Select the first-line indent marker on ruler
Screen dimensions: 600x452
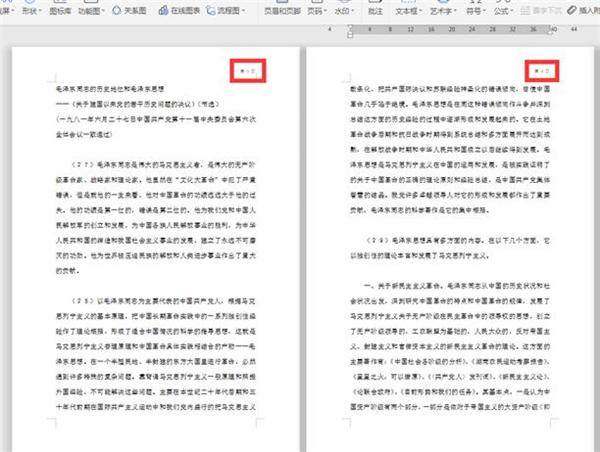[350, 27]
